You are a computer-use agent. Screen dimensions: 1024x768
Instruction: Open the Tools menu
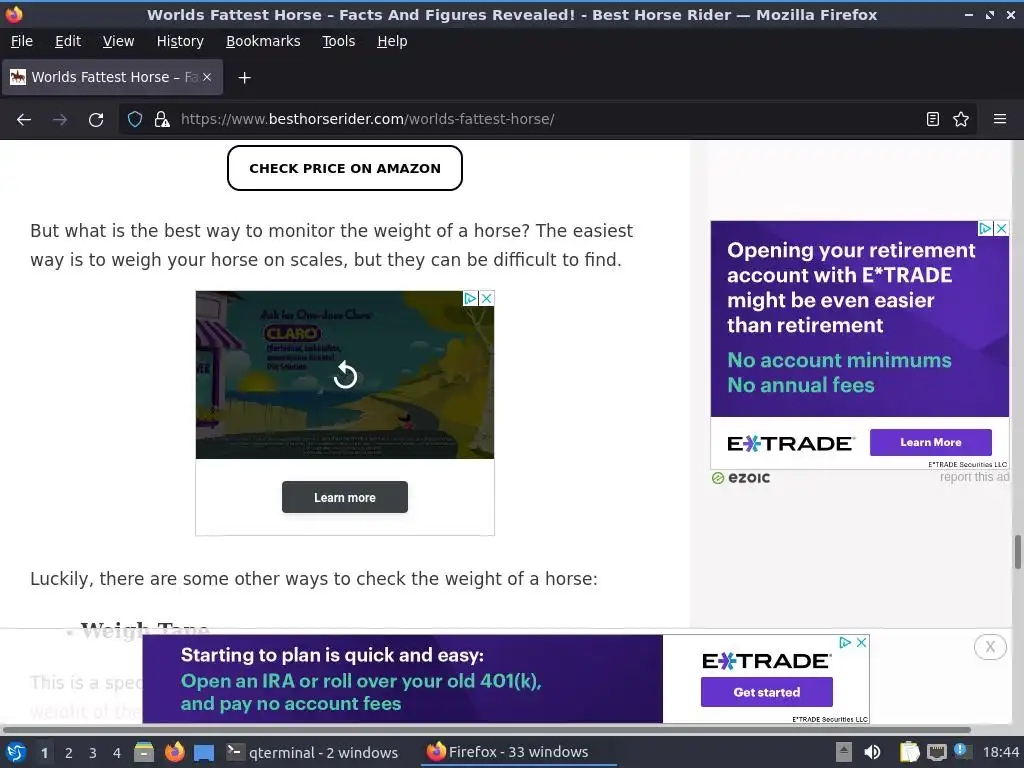(x=338, y=41)
